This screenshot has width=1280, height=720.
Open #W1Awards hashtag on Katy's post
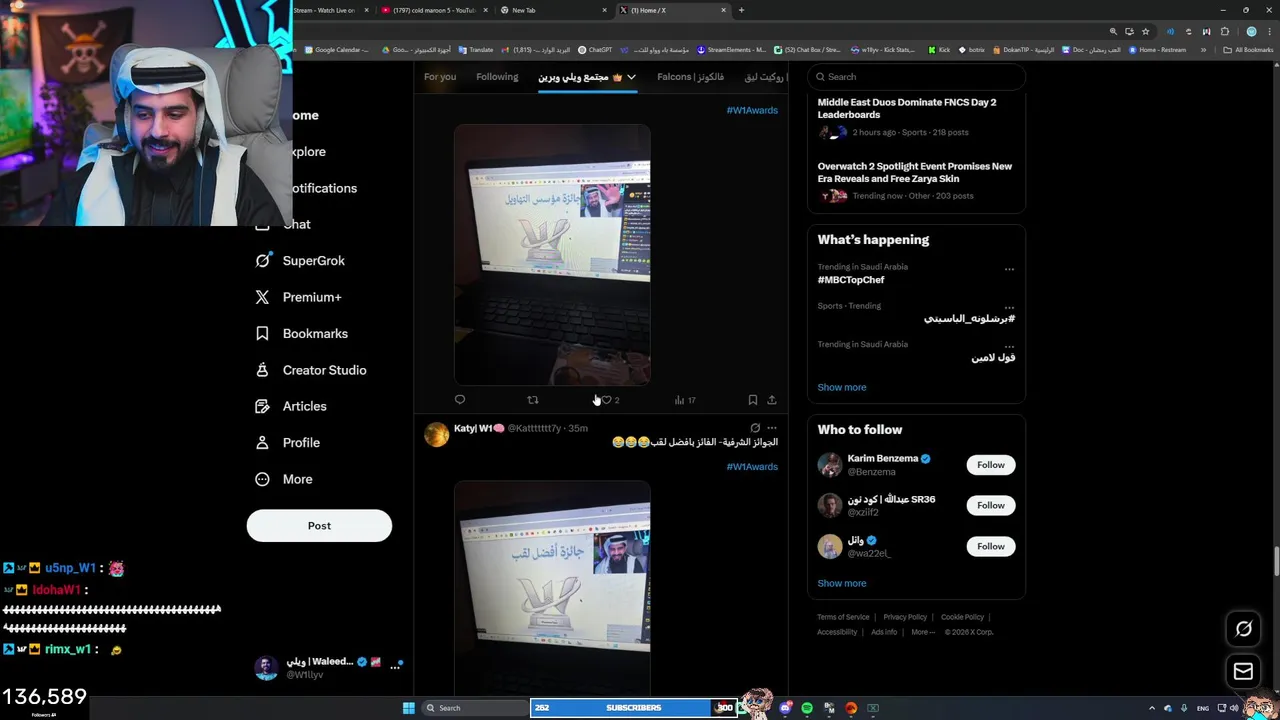tap(752, 467)
